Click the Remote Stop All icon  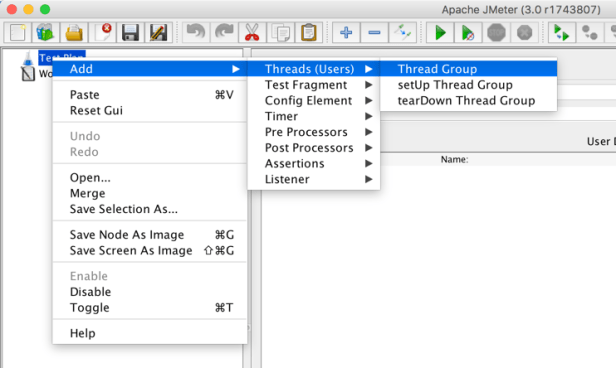point(590,33)
